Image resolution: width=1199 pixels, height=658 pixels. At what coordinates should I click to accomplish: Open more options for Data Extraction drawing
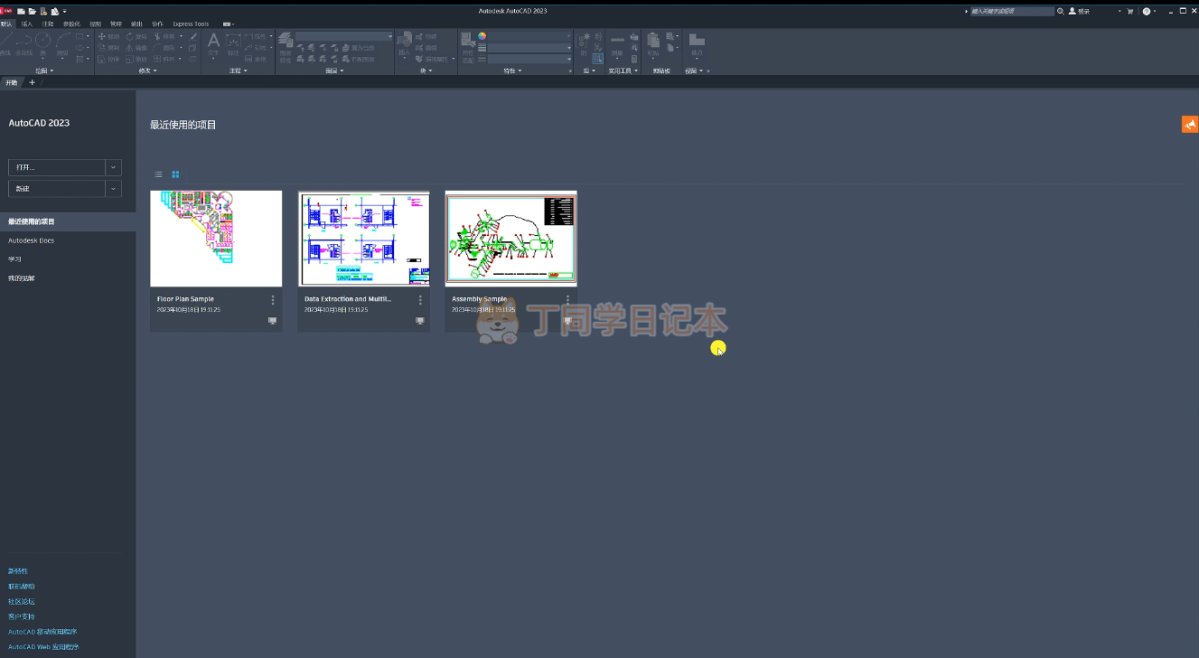[420, 300]
